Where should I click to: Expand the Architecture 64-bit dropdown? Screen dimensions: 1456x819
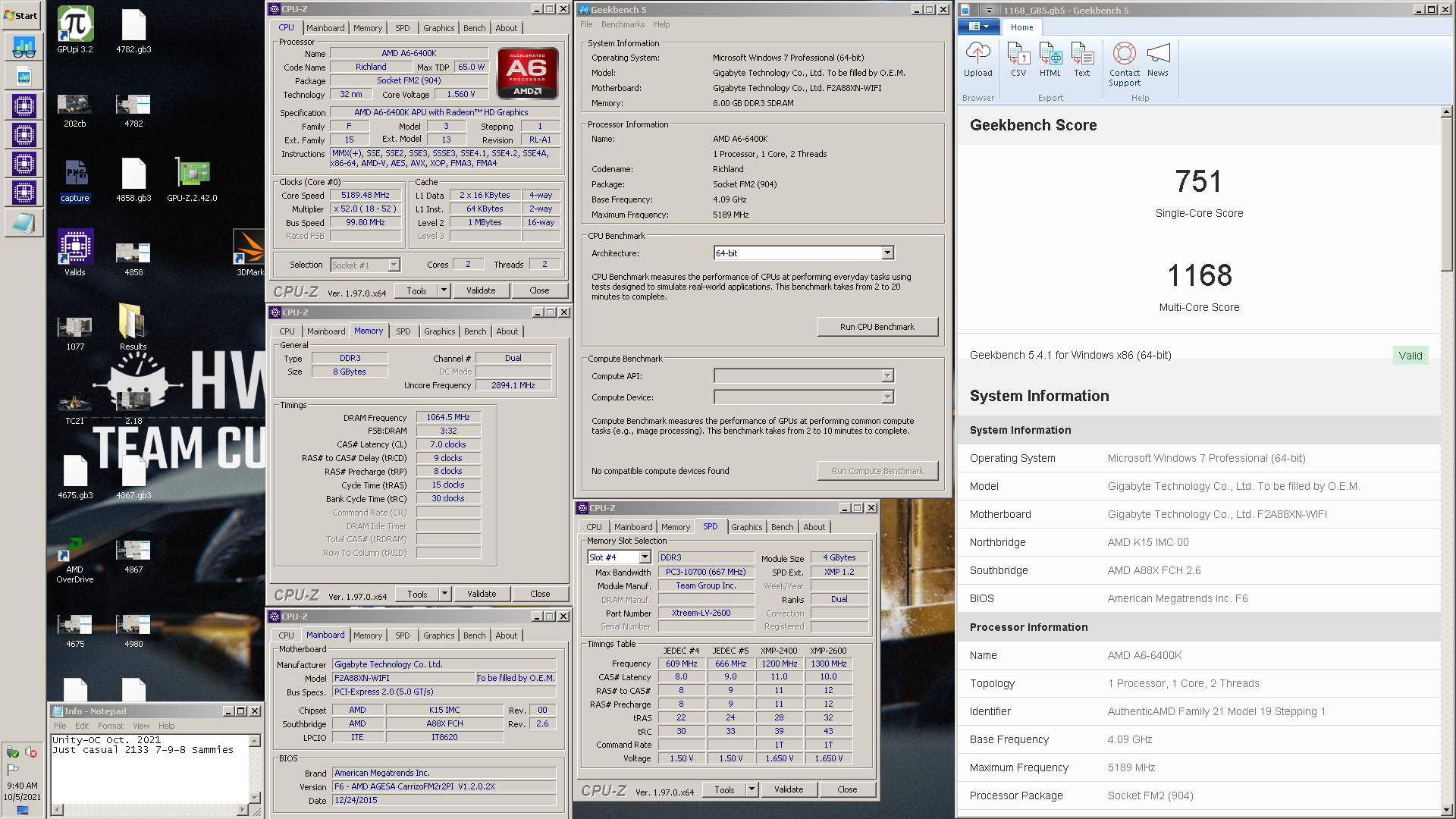coord(887,253)
